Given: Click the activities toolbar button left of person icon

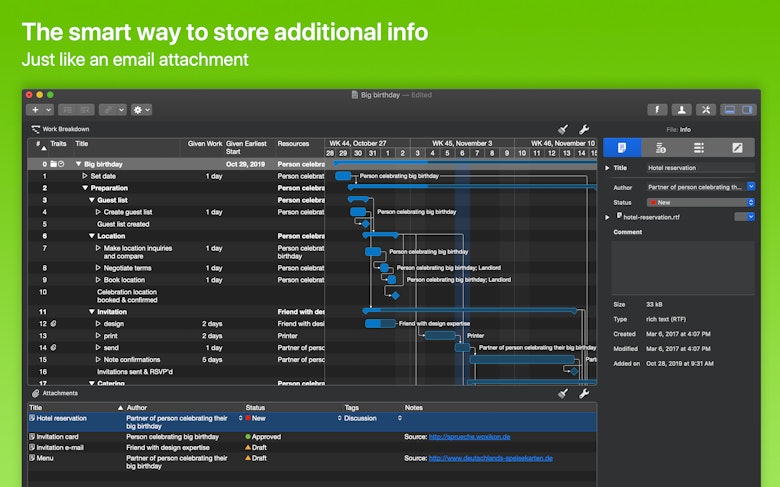Looking at the screenshot, I should [x=657, y=110].
